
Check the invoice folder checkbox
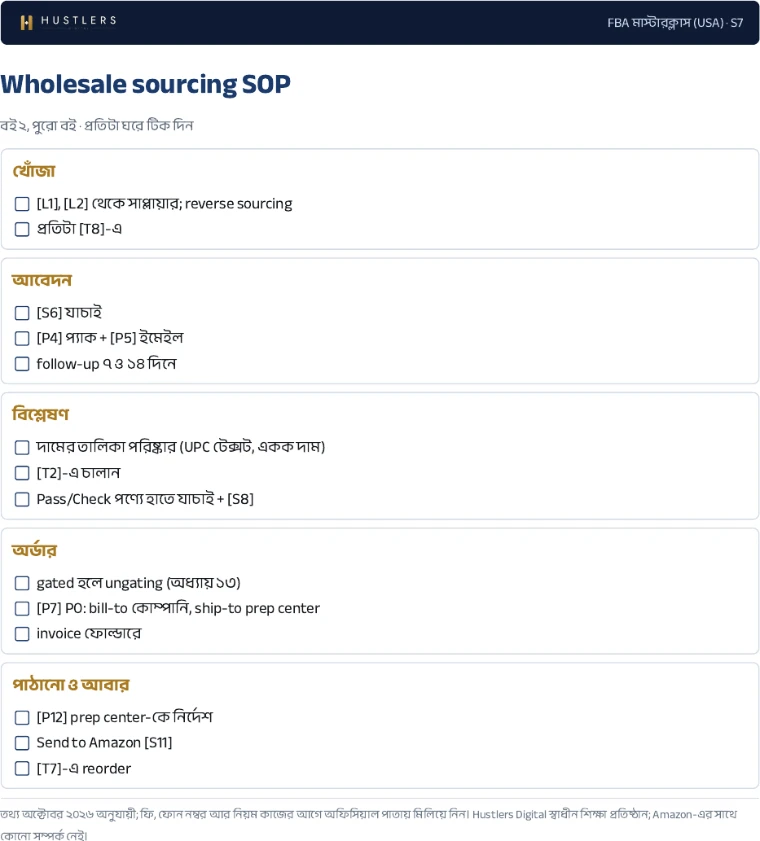(x=22, y=634)
